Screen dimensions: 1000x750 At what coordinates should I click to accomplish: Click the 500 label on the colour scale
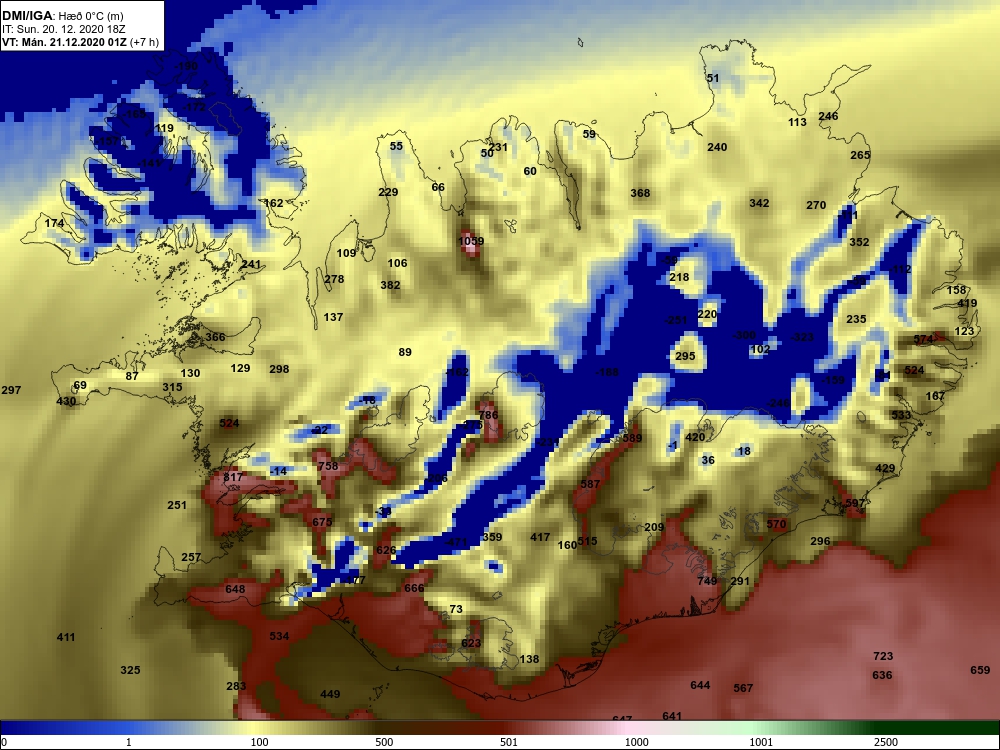[384, 742]
